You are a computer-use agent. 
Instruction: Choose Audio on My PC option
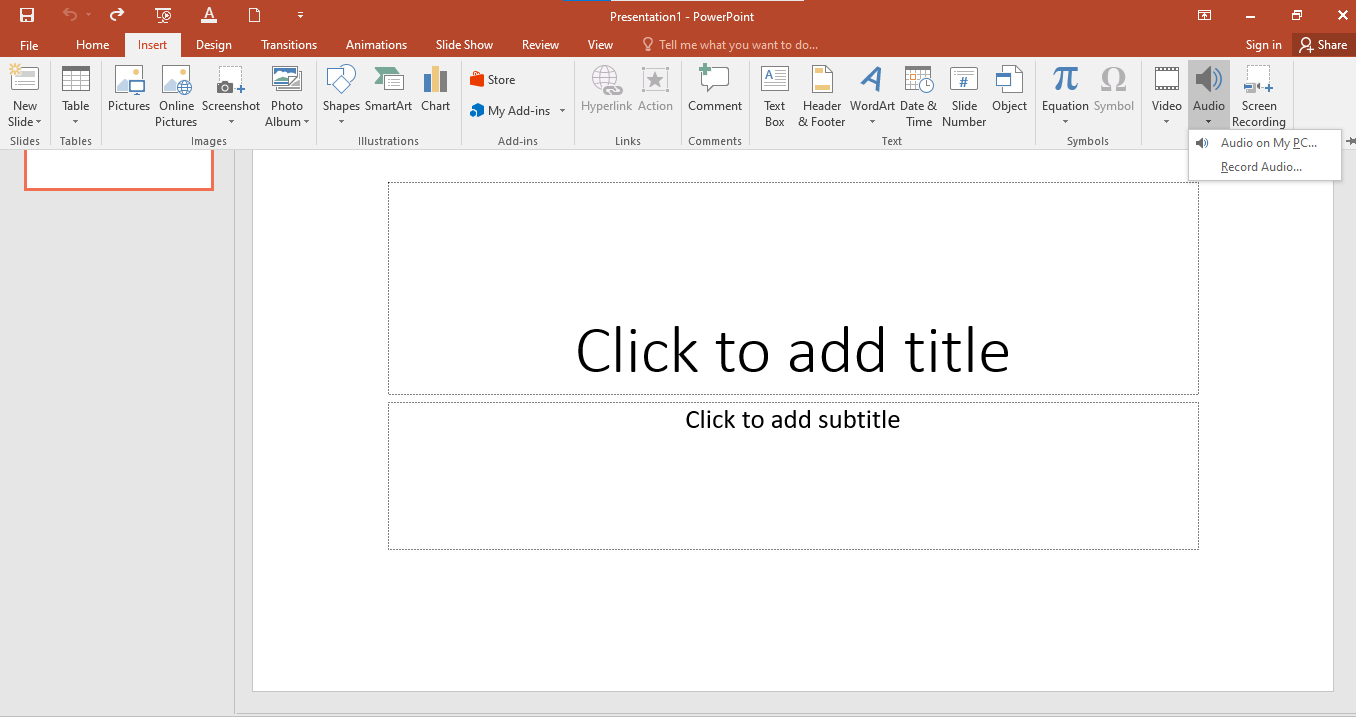pyautogui.click(x=1264, y=143)
